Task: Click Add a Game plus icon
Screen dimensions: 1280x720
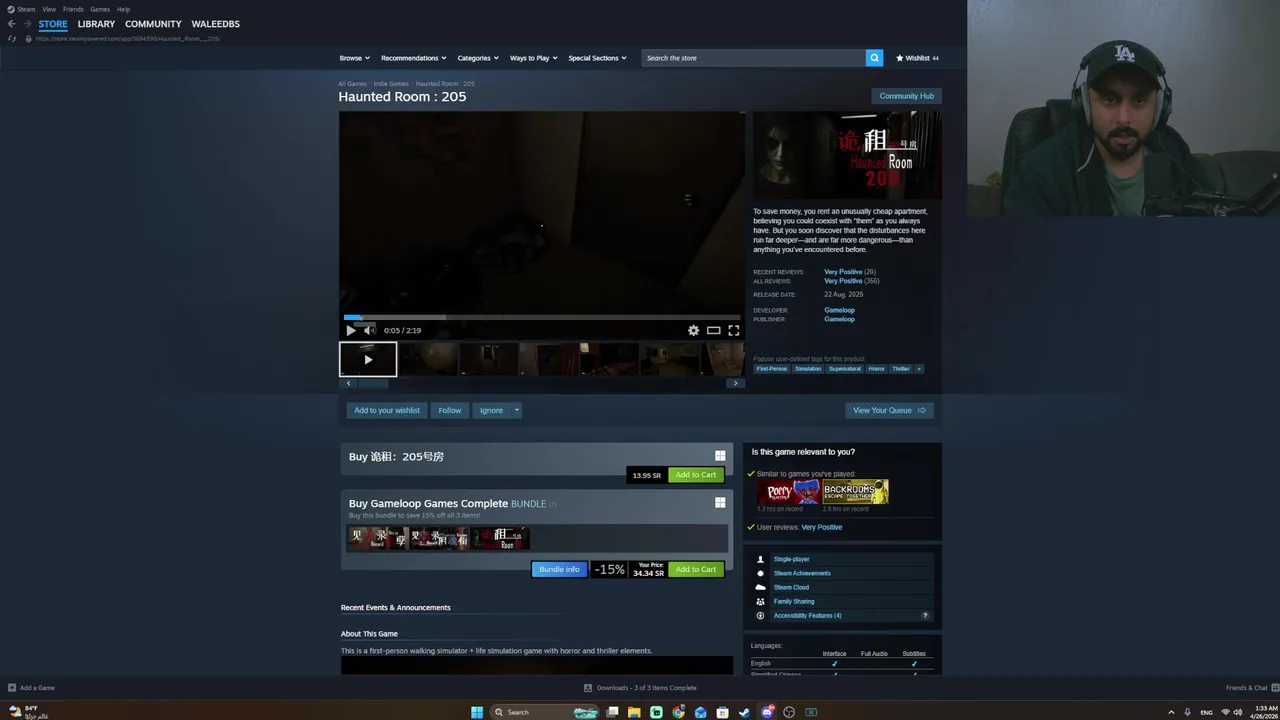Action: [x=12, y=688]
